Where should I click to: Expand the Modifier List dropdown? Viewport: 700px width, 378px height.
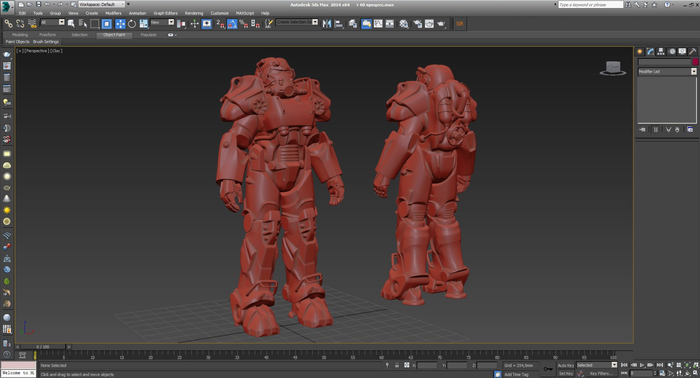pos(694,71)
